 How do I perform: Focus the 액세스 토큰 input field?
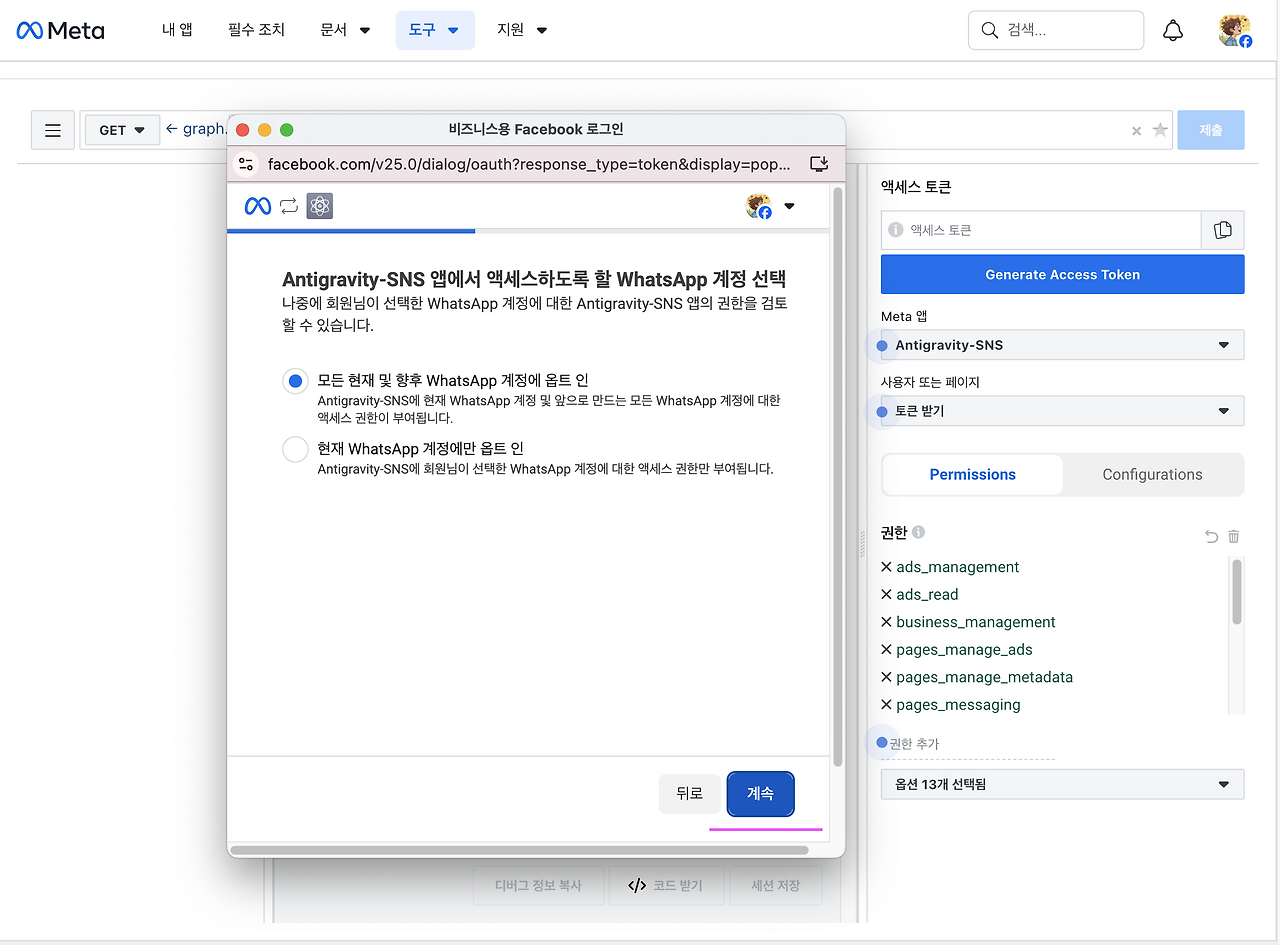(1041, 230)
